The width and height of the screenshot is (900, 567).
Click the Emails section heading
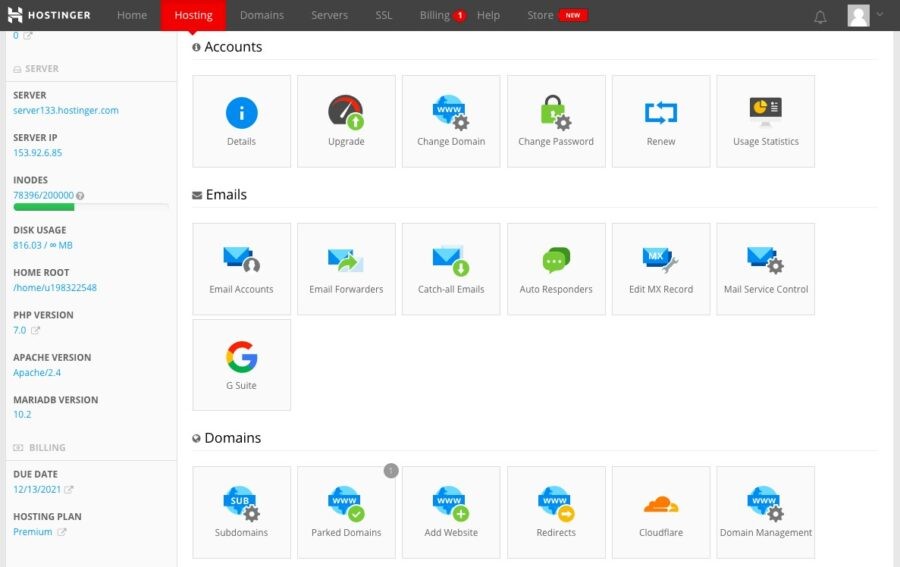(219, 195)
